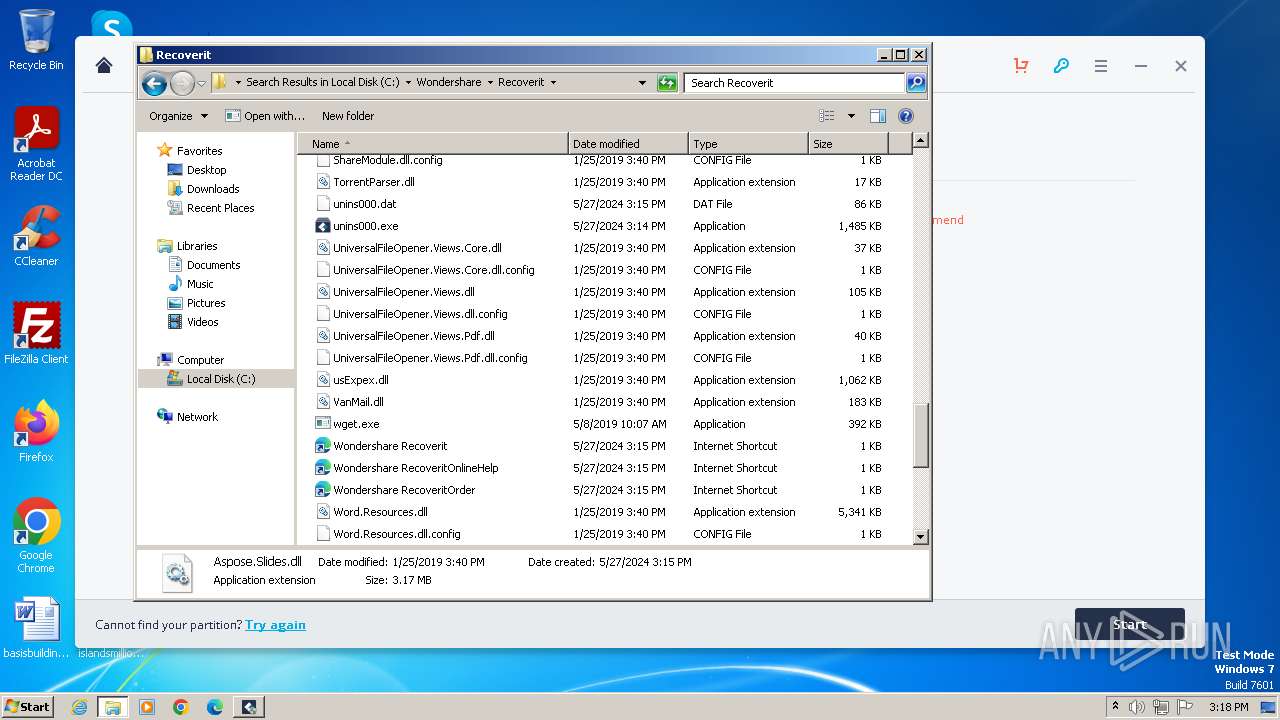The image size is (1280, 720).
Task: Open the recent pages dropdown arrow
Action: click(201, 83)
